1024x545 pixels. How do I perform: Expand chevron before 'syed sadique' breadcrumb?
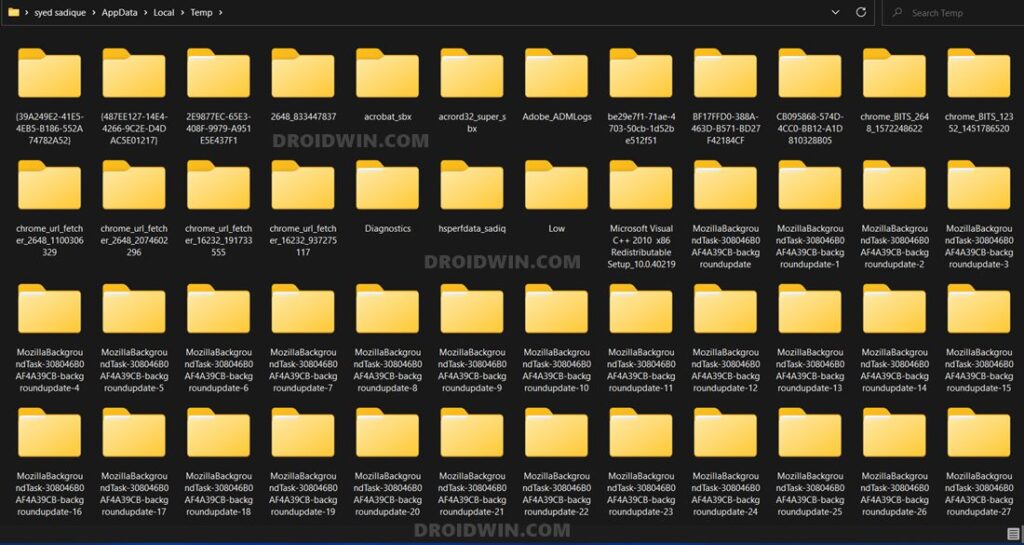27,12
